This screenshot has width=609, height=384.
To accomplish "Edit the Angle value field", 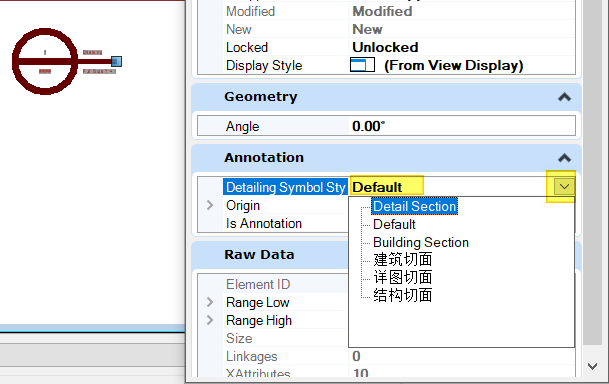I will [x=461, y=126].
